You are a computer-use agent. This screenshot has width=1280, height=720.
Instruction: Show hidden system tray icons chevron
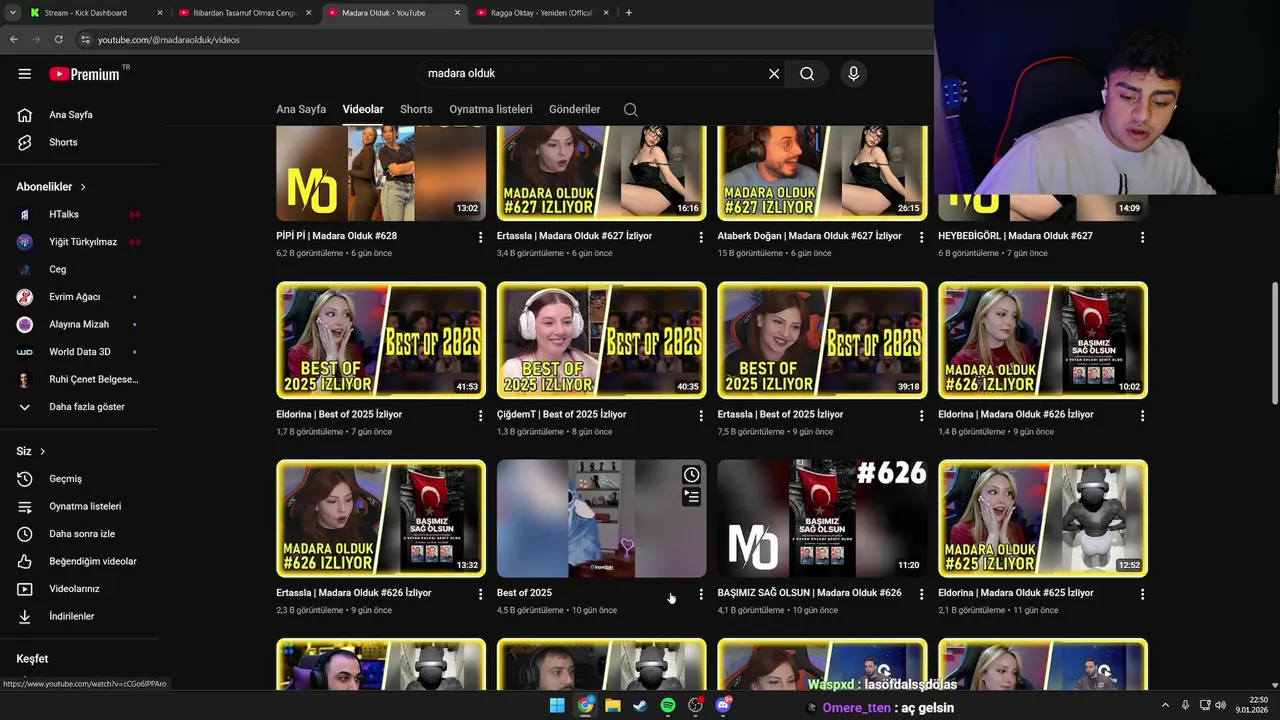(1164, 705)
